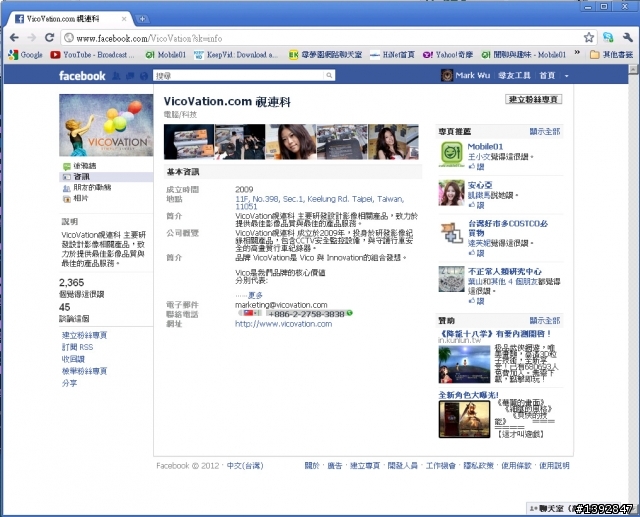This screenshot has width=640, height=517.
Task: Open the Mobile01 recommended page
Action: (x=485, y=146)
